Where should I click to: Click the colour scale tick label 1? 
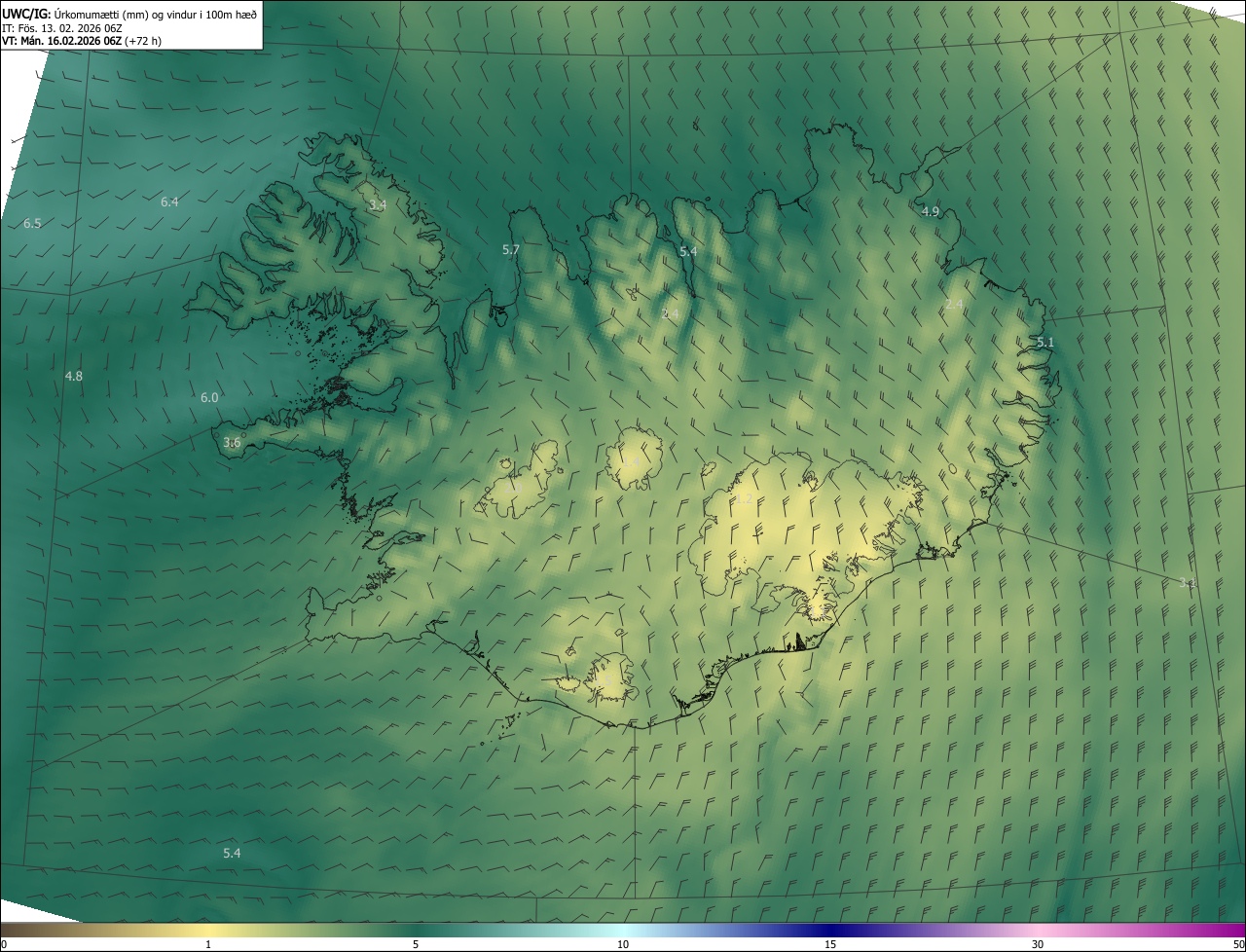click(208, 945)
